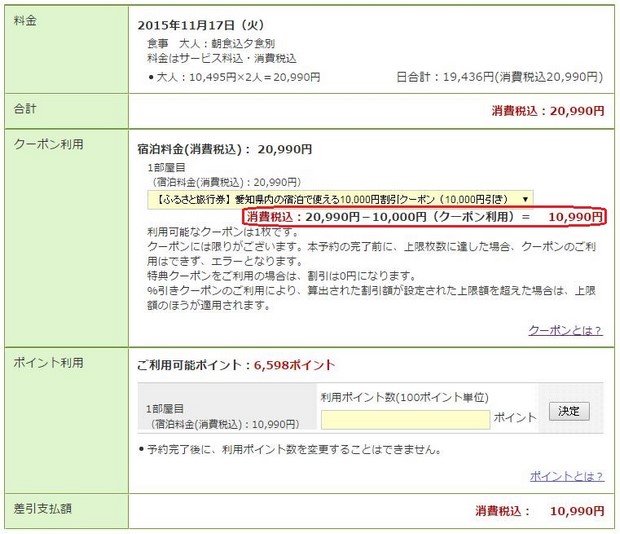The height and width of the screenshot is (534, 620).
Task: Click the 1部屋目 label under coupon section
Action: (166, 168)
